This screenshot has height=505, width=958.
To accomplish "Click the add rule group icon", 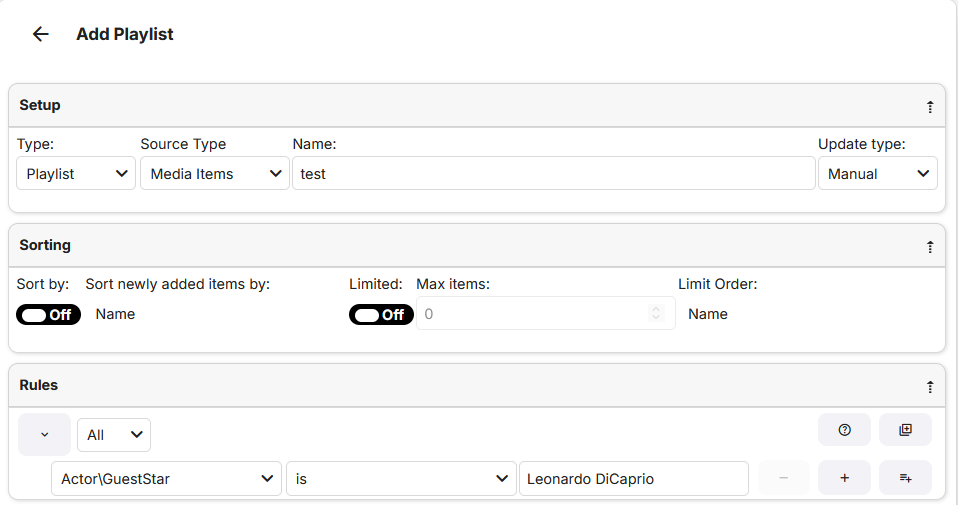I will (905, 430).
